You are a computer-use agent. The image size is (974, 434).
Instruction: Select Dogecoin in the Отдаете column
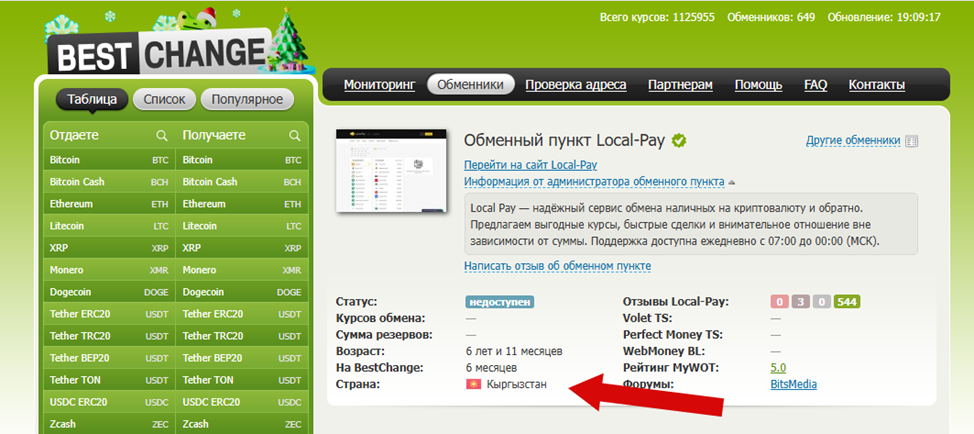[x=109, y=292]
